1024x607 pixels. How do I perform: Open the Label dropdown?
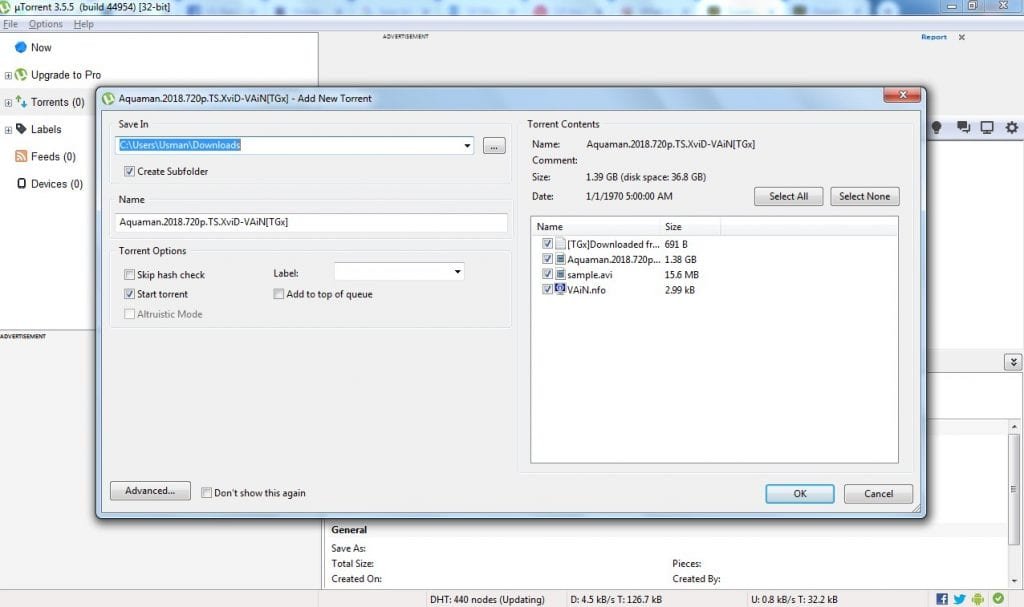pyautogui.click(x=457, y=272)
